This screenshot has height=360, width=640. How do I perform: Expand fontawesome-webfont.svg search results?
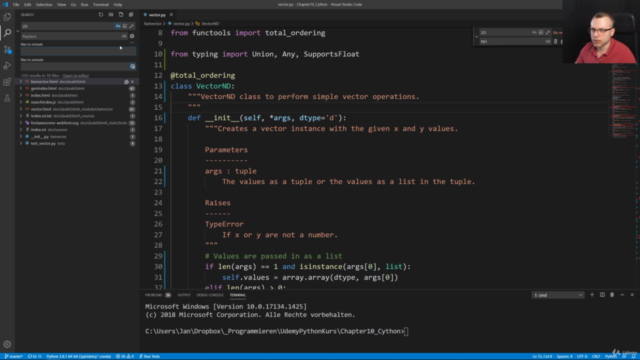point(21,123)
